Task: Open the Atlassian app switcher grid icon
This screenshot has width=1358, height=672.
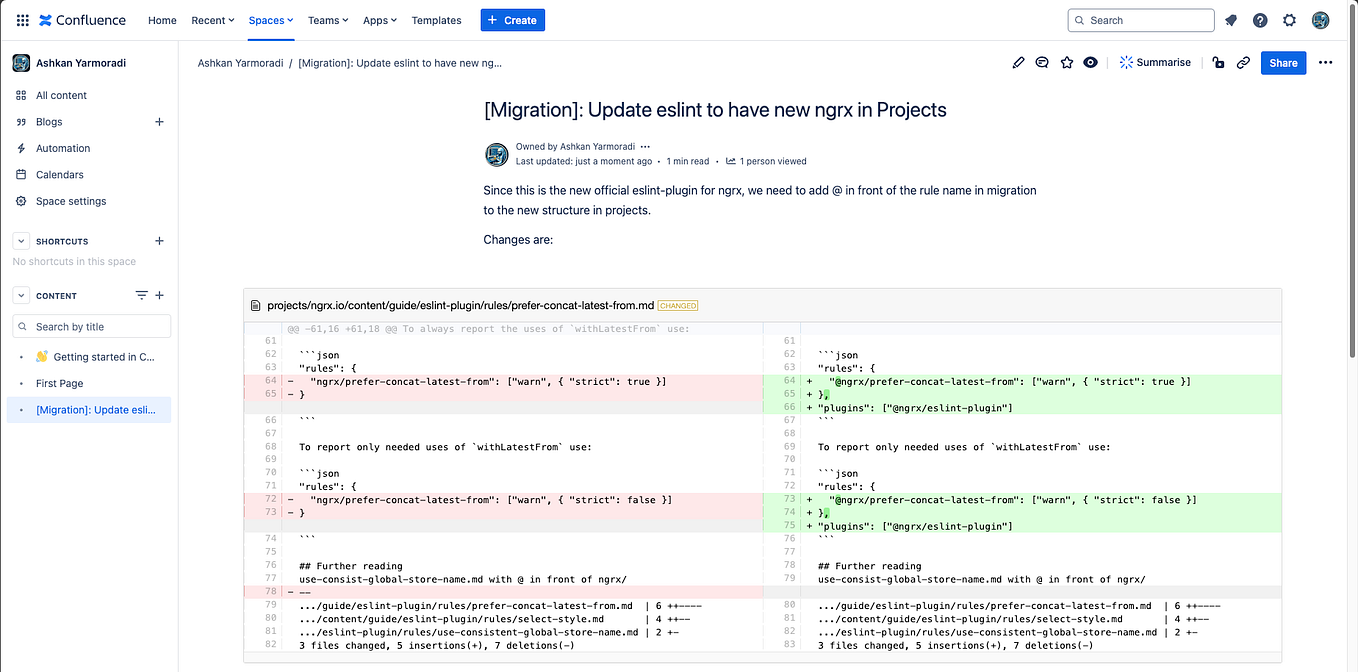Action: click(22, 20)
